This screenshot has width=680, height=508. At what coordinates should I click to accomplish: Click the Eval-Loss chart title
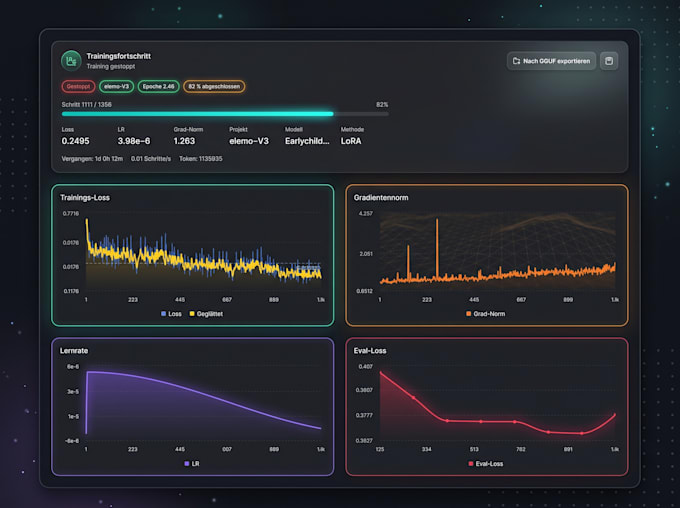pos(370,351)
